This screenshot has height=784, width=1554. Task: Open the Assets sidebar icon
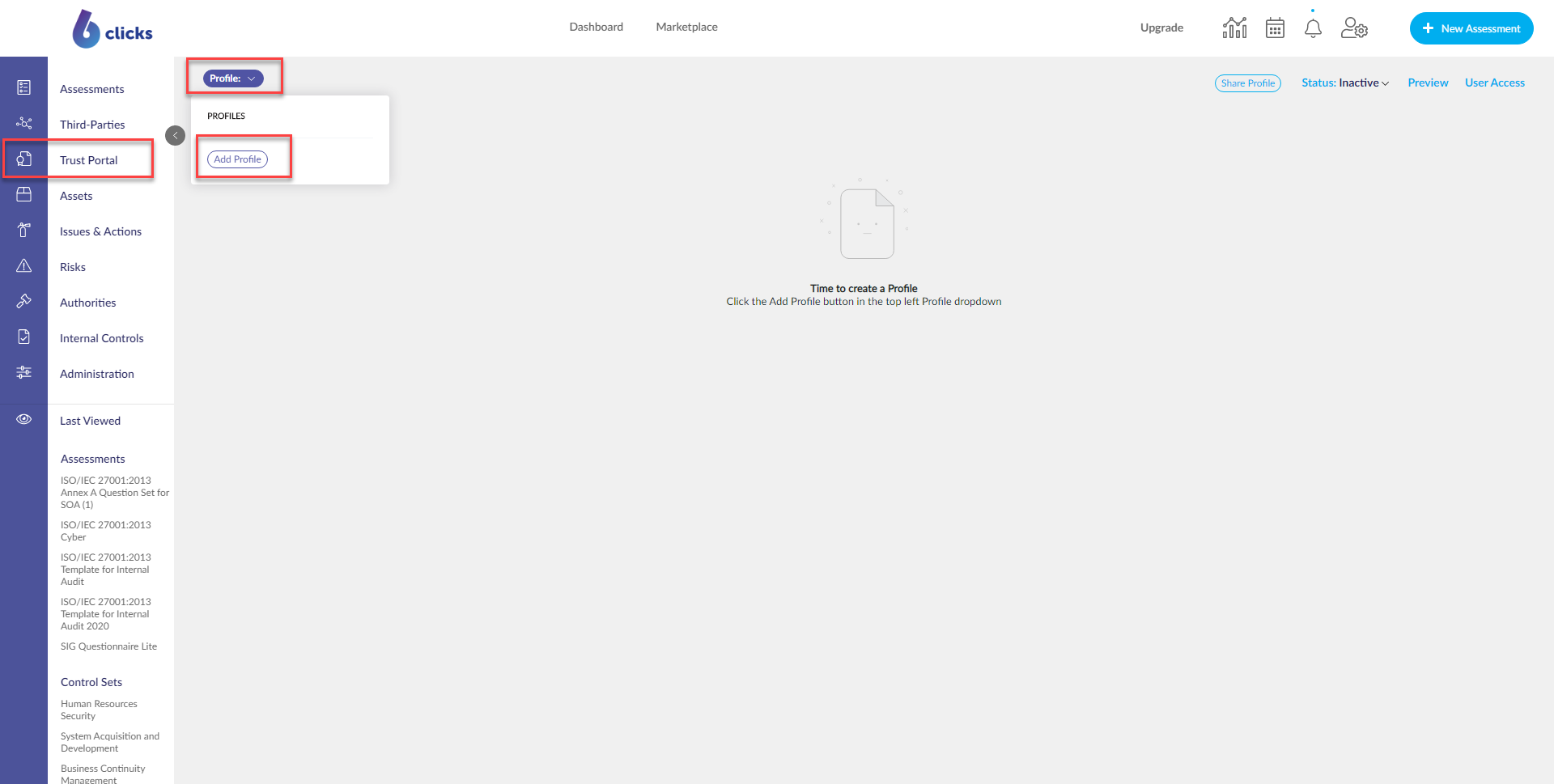pos(24,194)
